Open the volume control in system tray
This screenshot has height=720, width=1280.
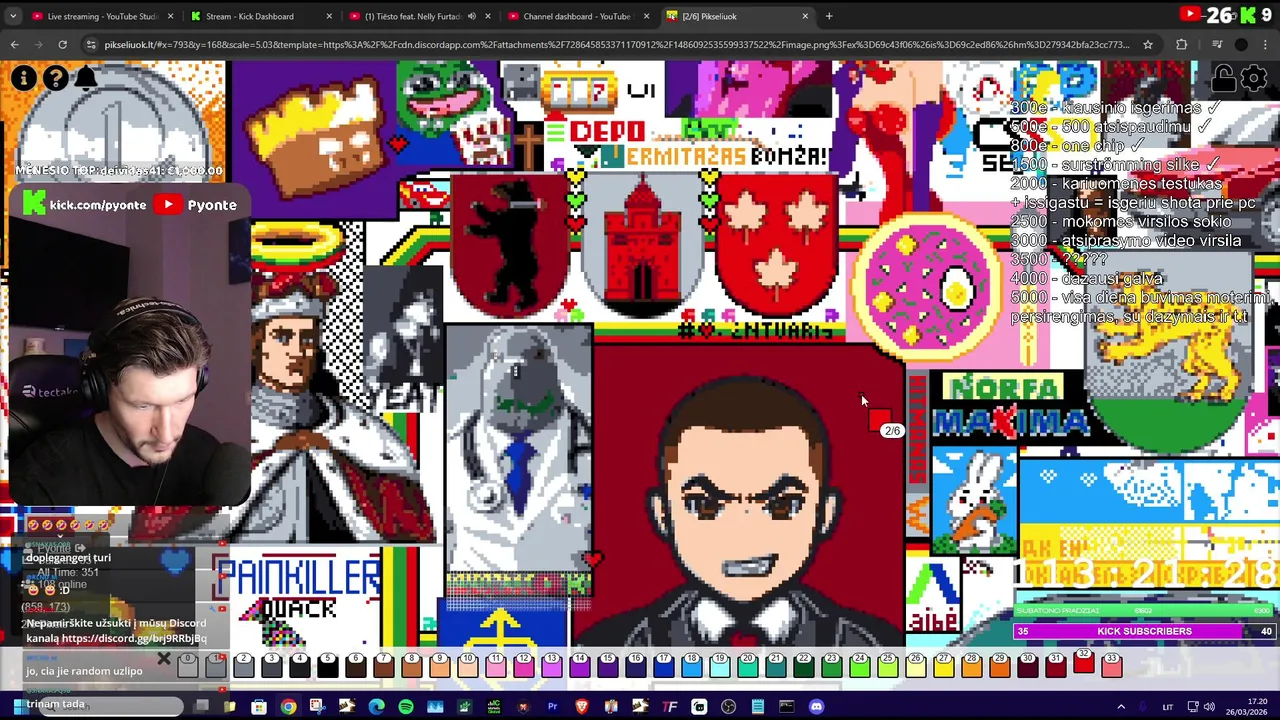pyautogui.click(x=1209, y=707)
